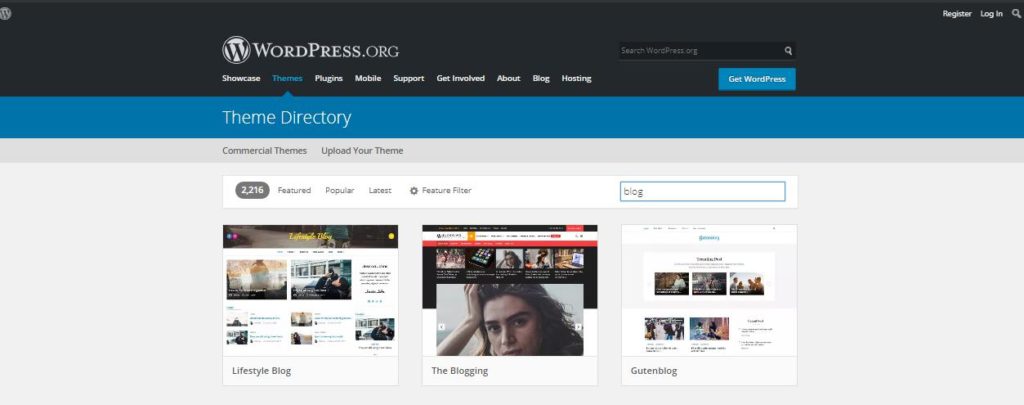
Task: Click the WordPress logo in the admin bar
Action: 5,13
